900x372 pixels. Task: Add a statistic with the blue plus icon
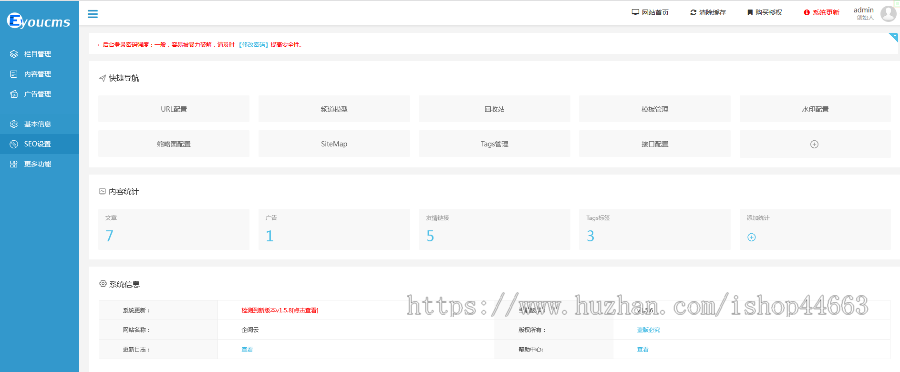click(751, 237)
